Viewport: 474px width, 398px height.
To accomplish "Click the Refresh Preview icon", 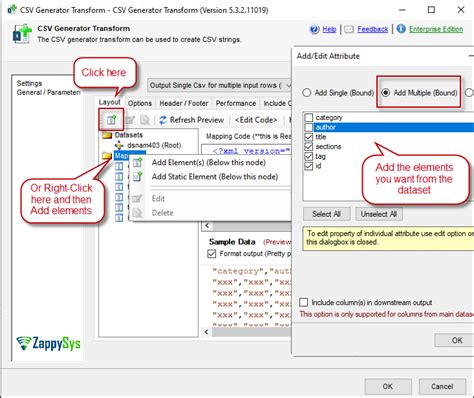I will tap(163, 120).
